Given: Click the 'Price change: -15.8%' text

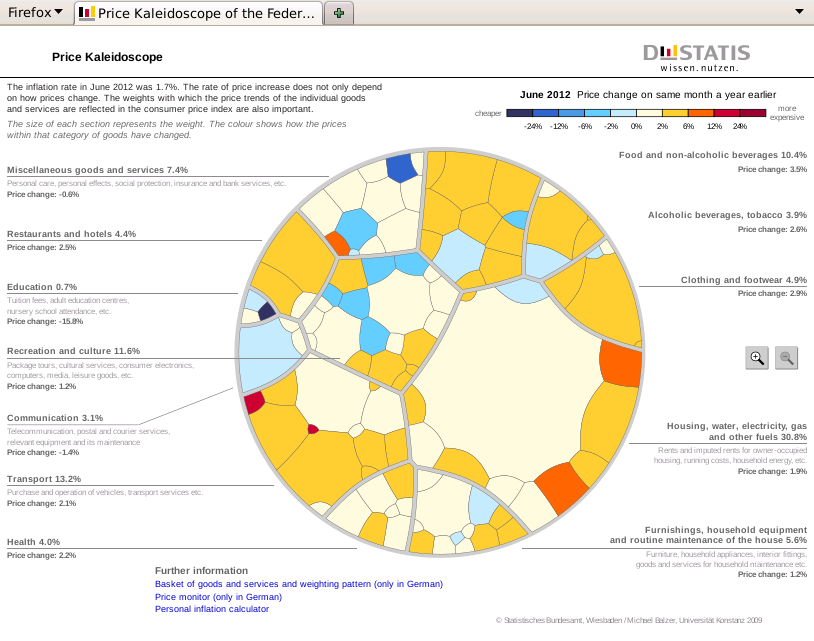Looking at the screenshot, I should [45, 321].
